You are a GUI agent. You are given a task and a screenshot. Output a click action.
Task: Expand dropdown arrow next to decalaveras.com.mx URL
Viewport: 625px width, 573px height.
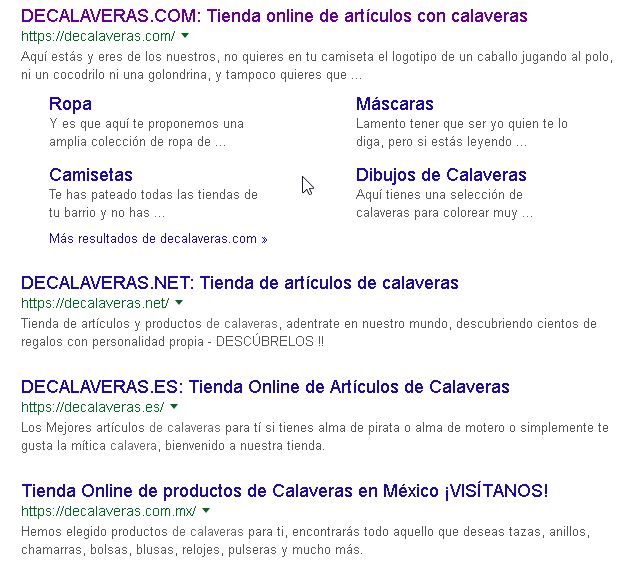click(206, 511)
